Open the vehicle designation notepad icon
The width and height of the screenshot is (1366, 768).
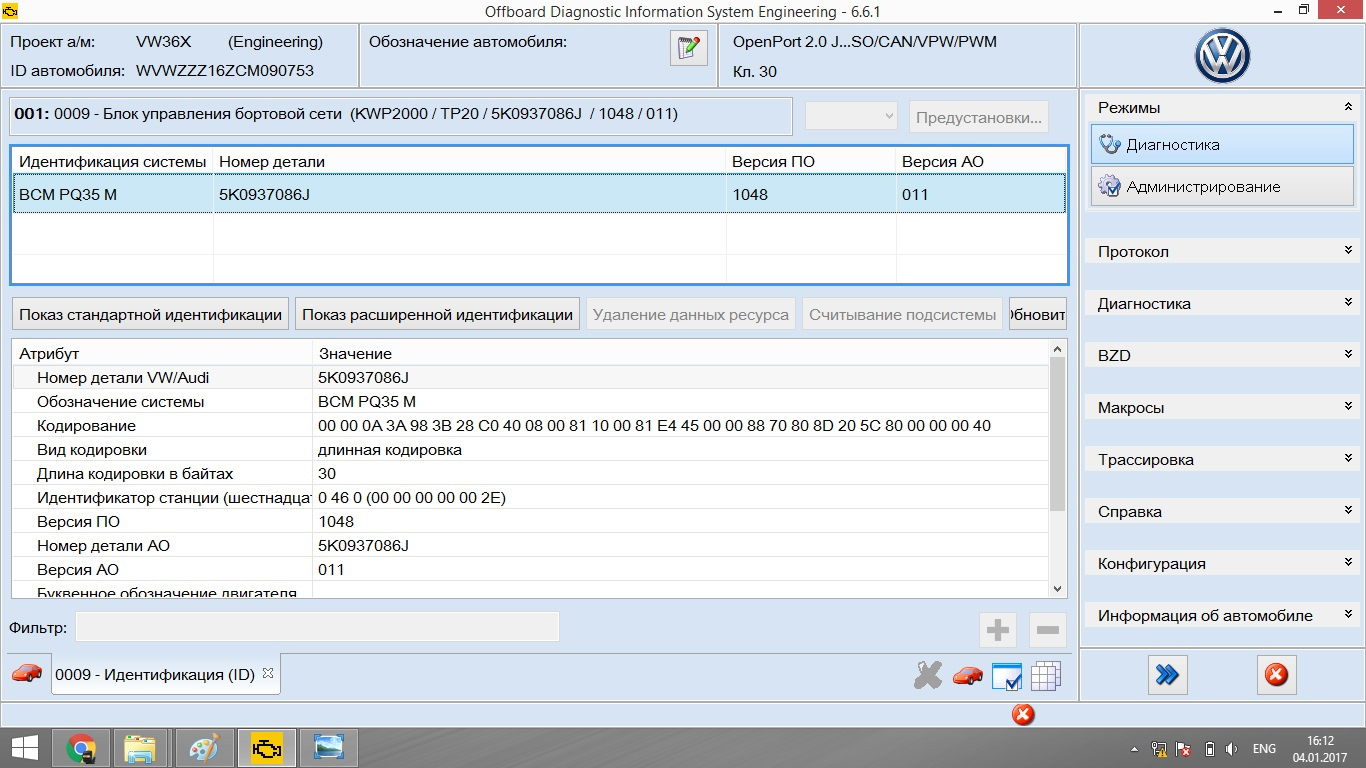688,48
